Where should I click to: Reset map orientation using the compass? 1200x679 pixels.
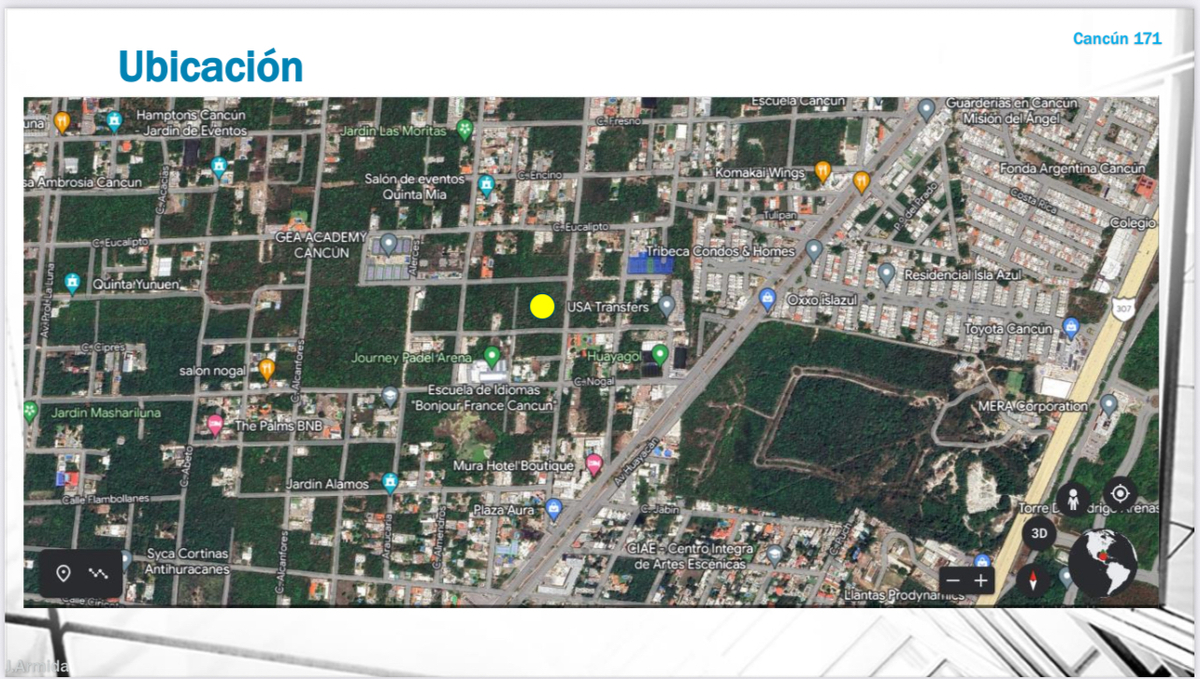(1033, 579)
